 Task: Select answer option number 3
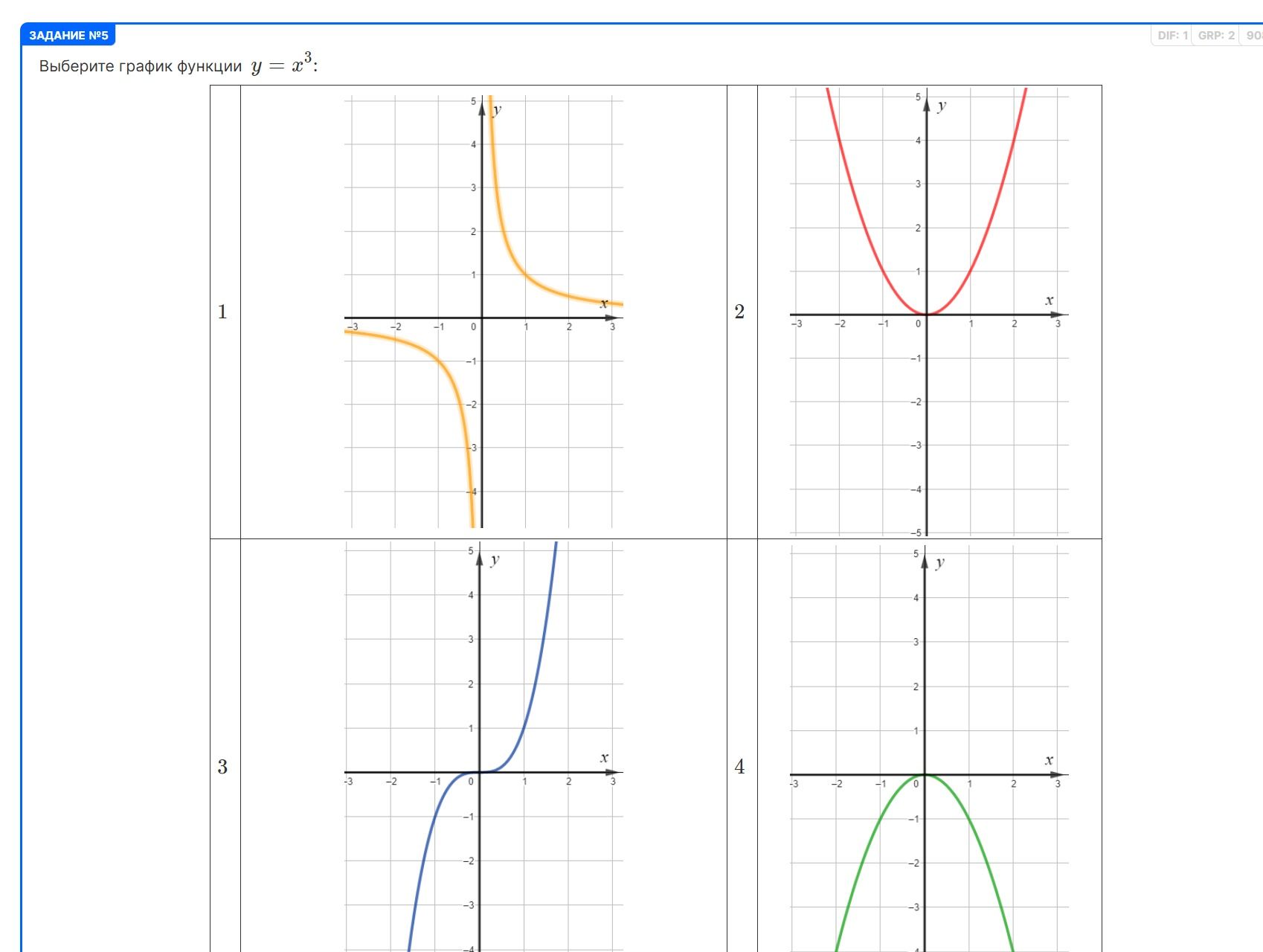(222, 767)
